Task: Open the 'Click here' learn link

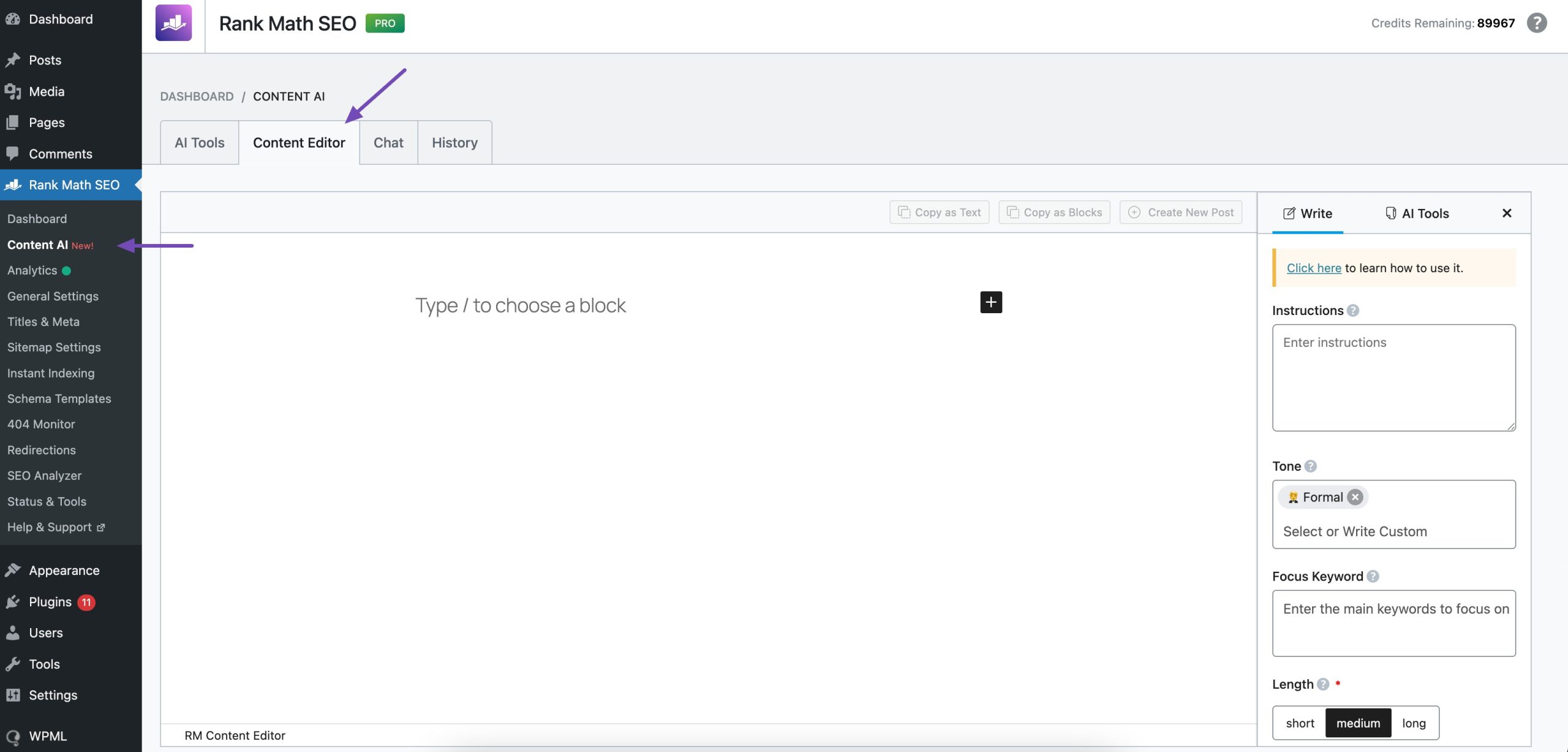Action: pos(1313,268)
